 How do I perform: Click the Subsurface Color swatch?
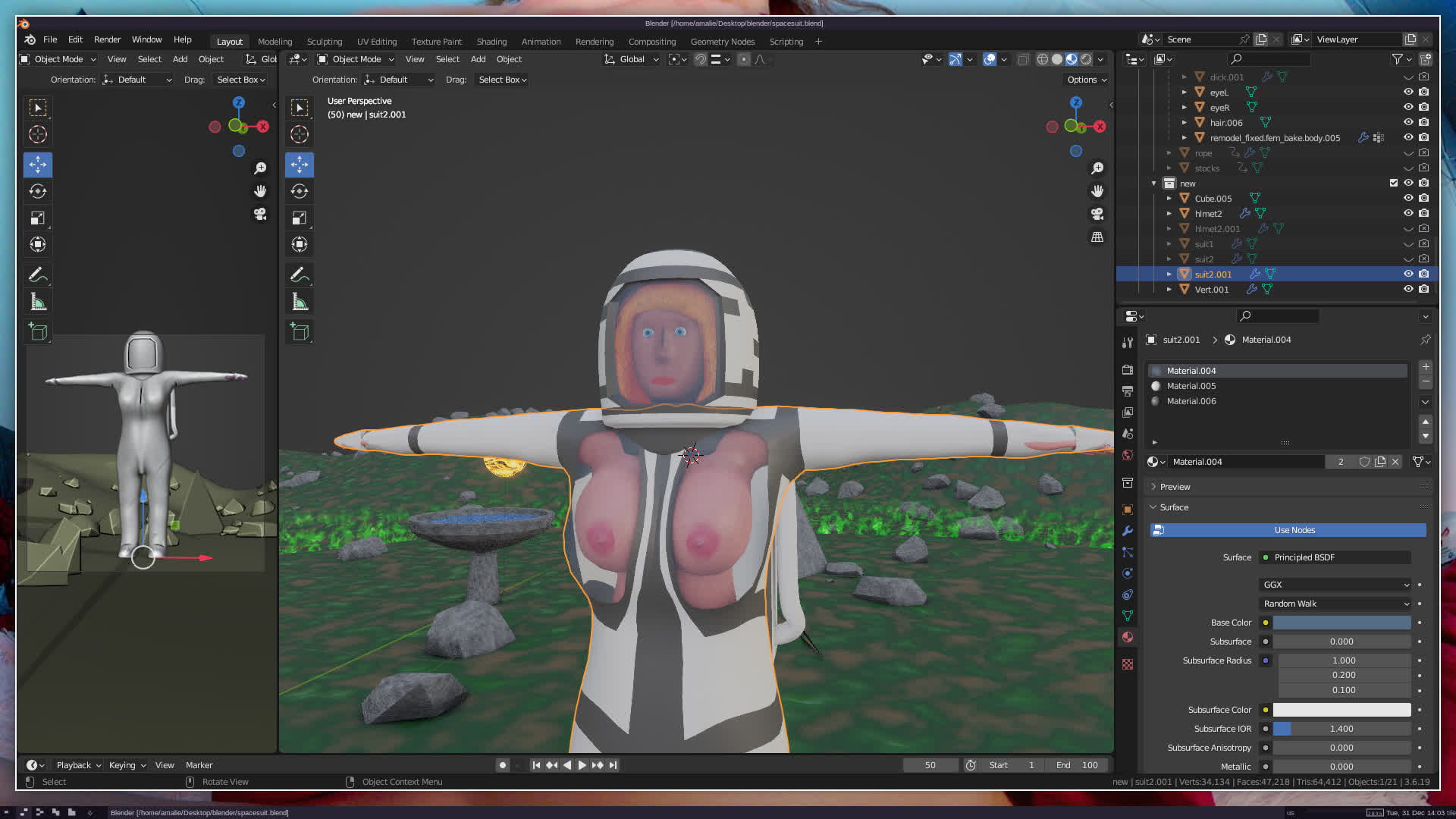pos(1341,710)
